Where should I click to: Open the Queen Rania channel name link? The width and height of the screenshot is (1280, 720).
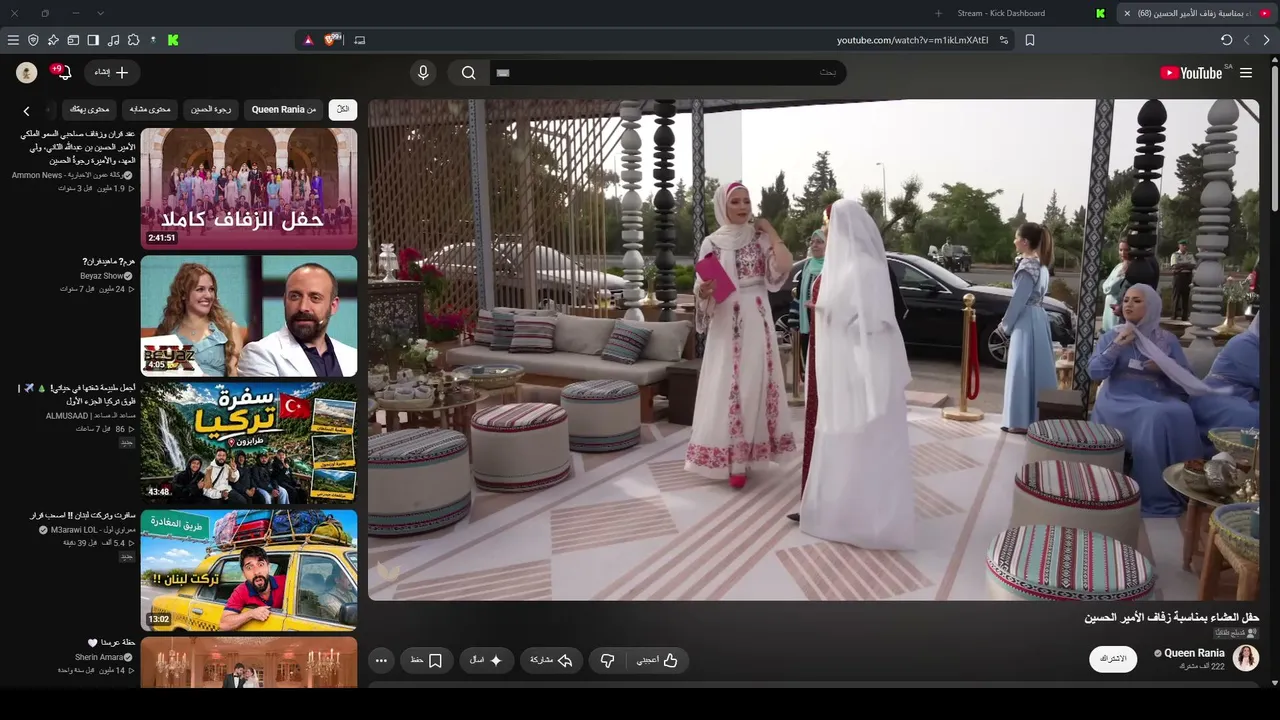tap(1194, 653)
